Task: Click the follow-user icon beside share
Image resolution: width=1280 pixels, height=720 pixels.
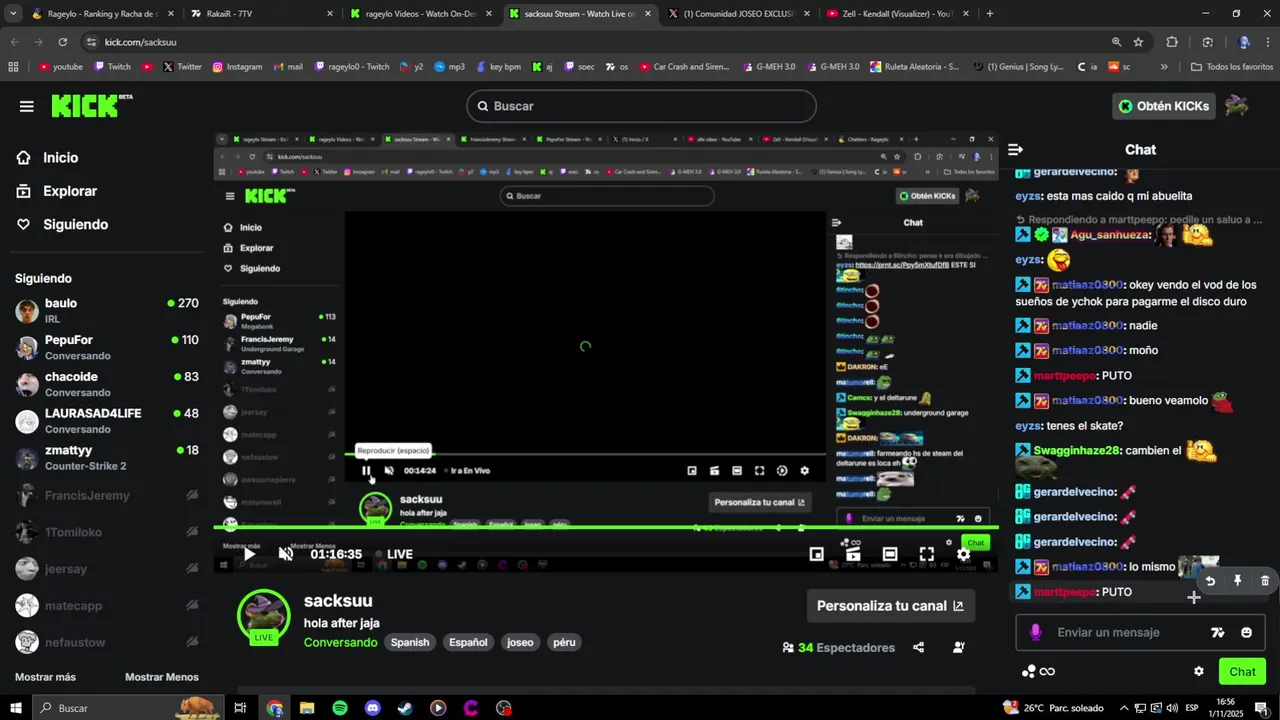Action: 959,648
